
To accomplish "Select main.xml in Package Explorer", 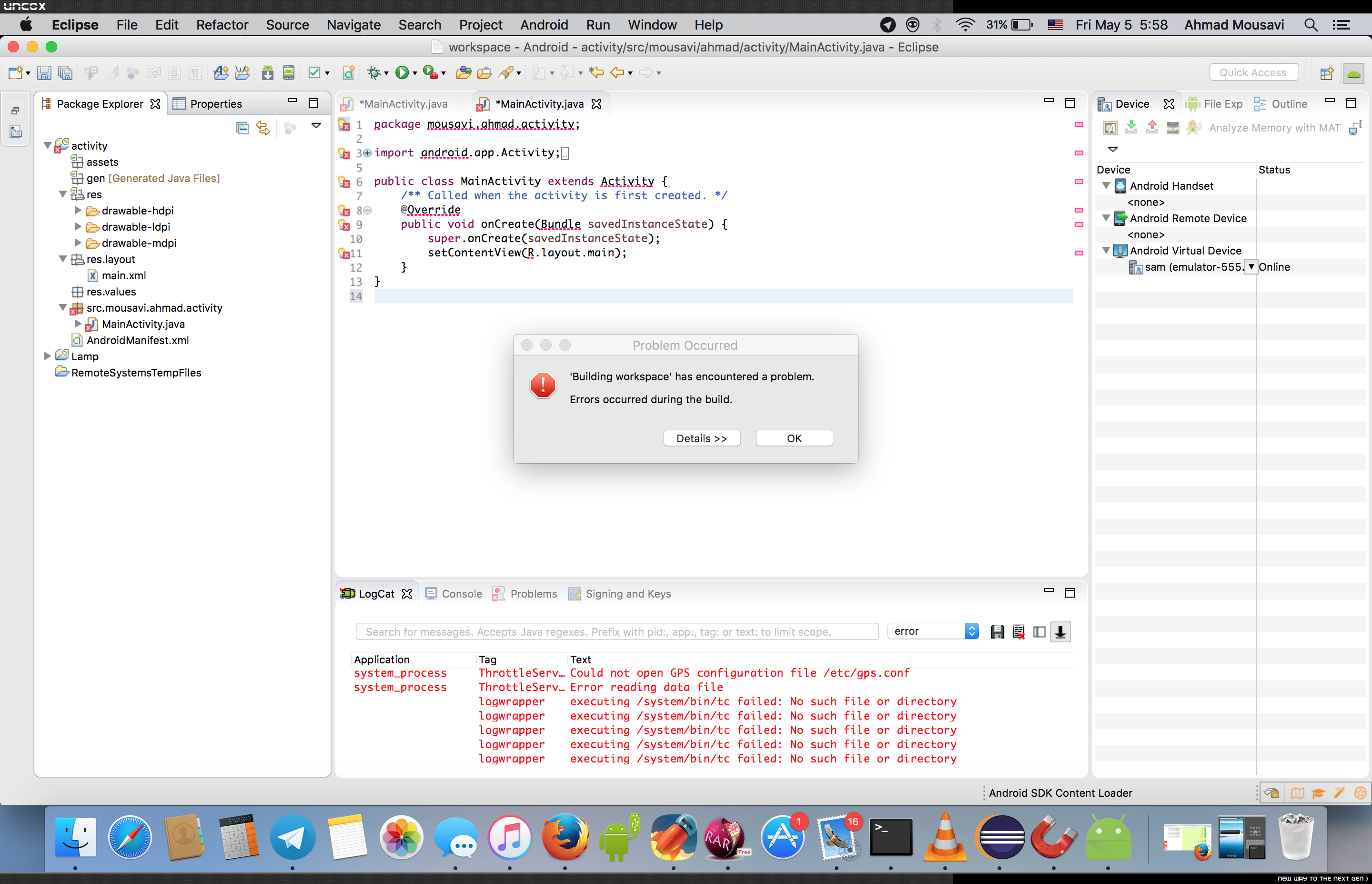I will (117, 275).
